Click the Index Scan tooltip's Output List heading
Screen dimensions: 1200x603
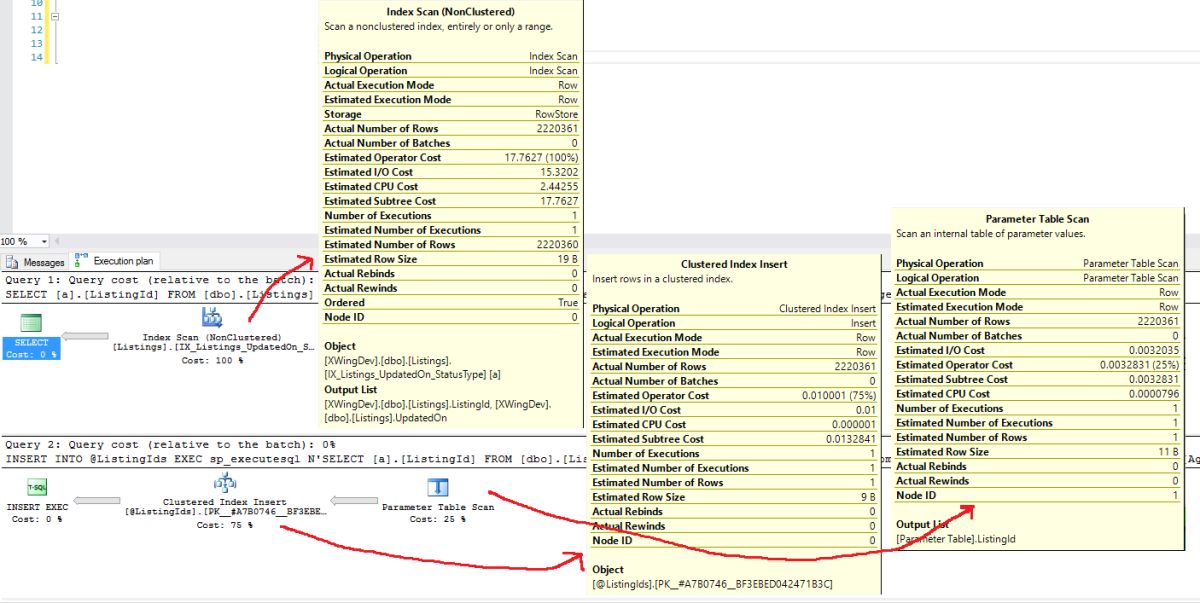coord(350,389)
